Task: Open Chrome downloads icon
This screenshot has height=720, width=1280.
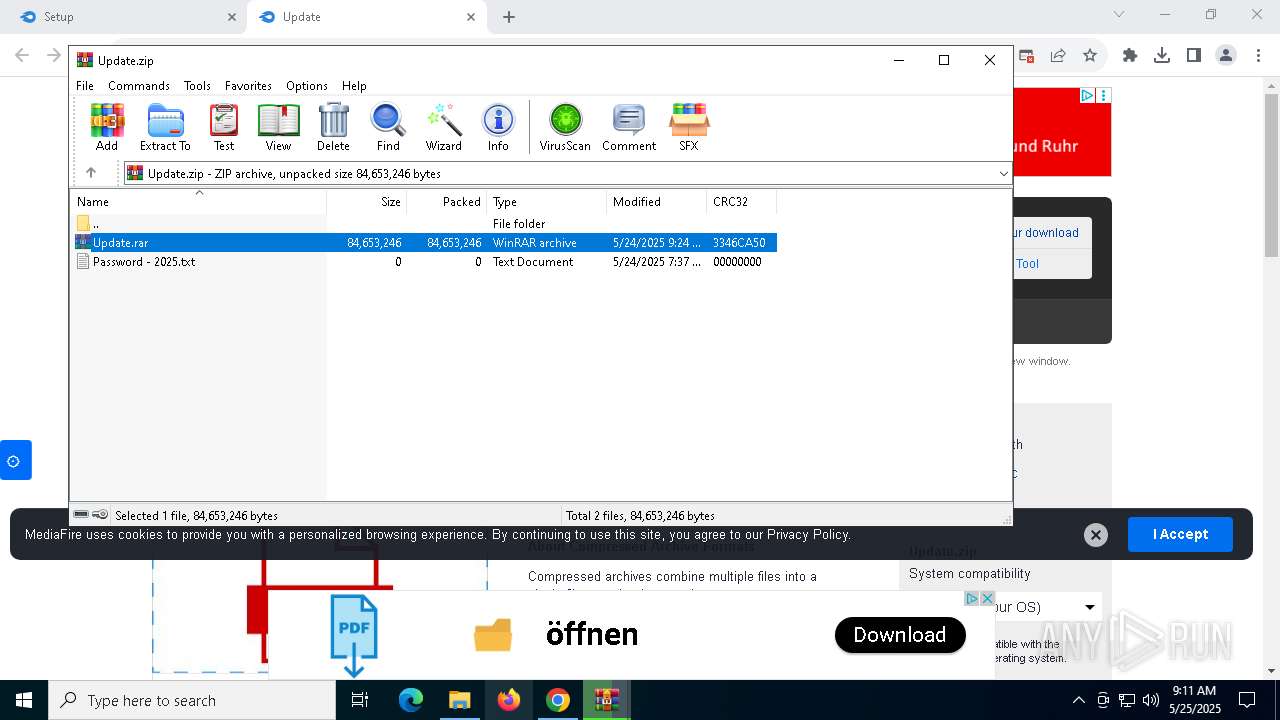Action: (x=1162, y=56)
